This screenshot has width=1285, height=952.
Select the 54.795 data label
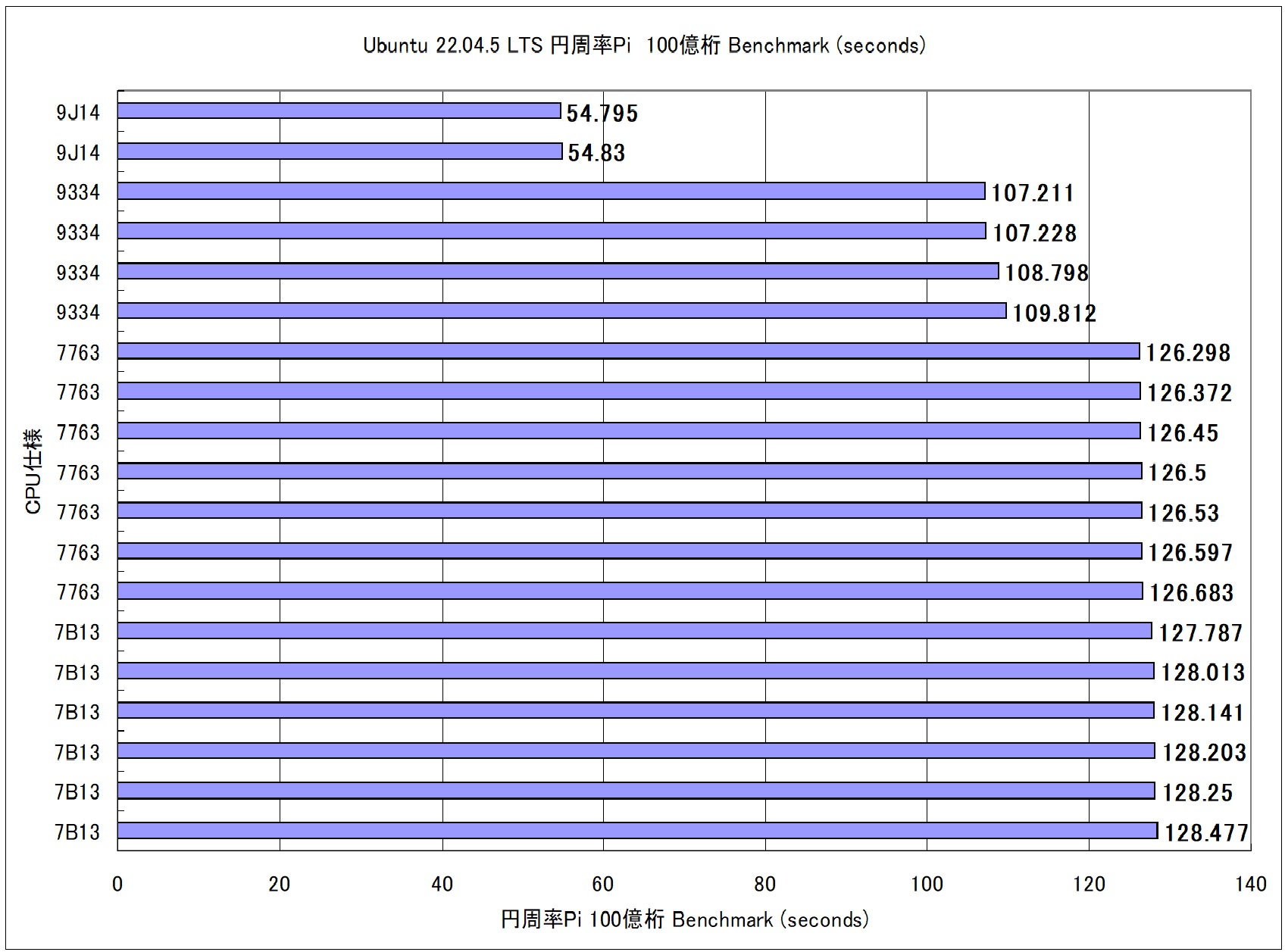coord(602,114)
